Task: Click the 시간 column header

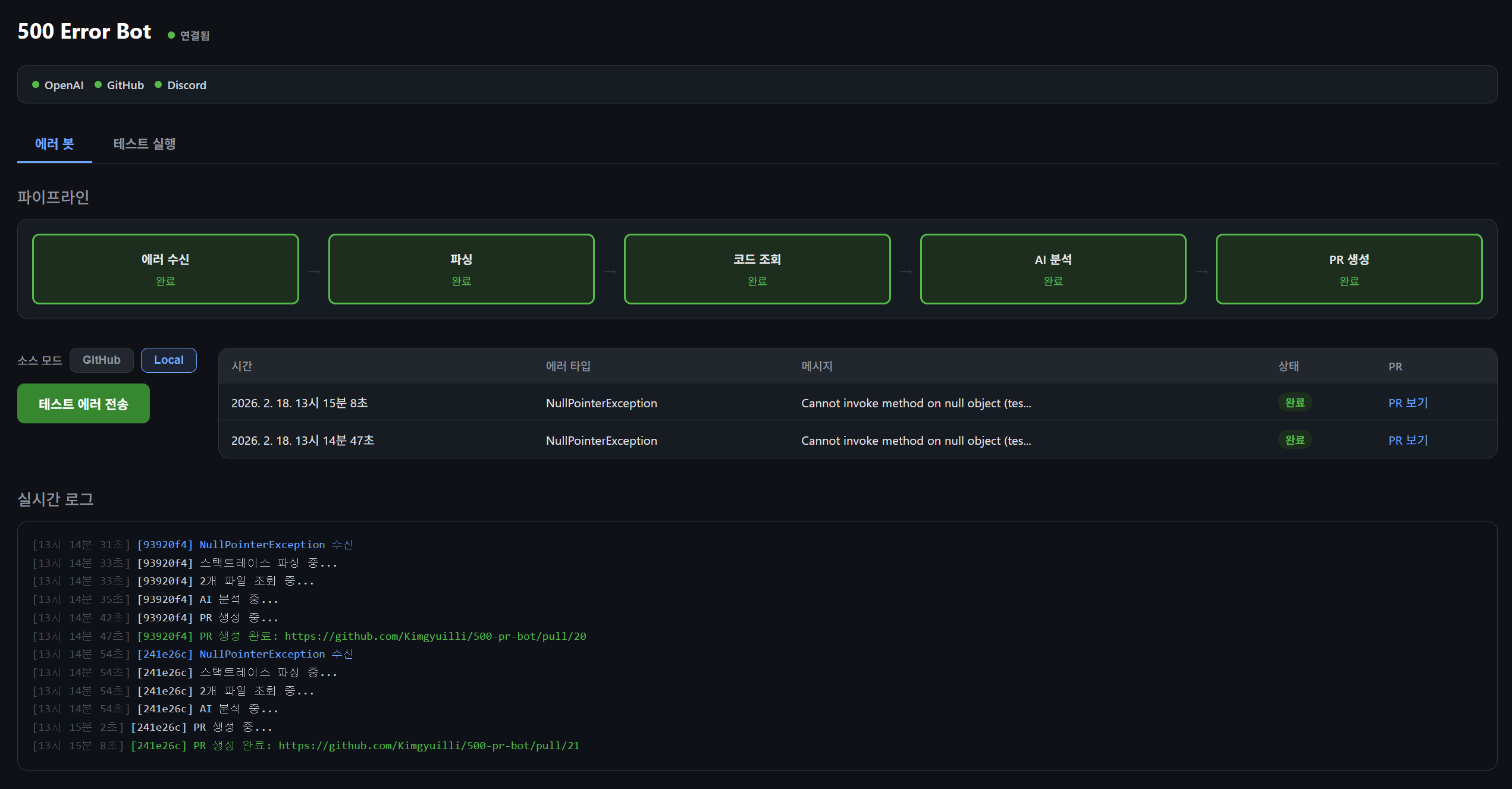Action: [x=241, y=366]
